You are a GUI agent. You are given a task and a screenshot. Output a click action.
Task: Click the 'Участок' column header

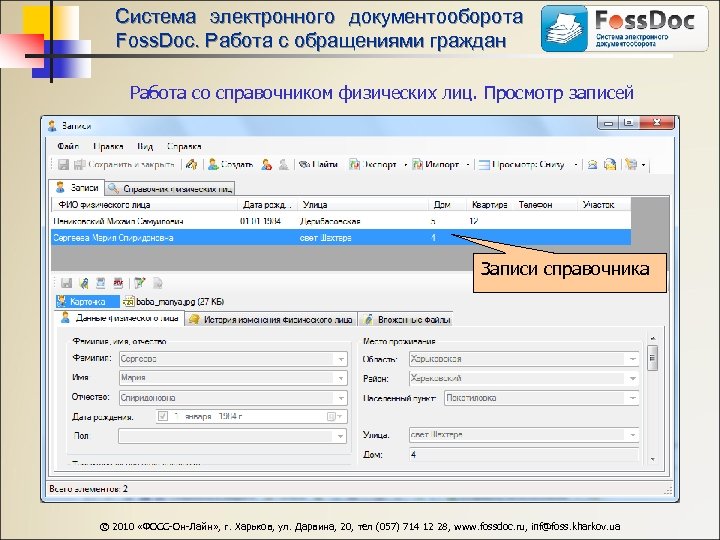[x=604, y=205]
